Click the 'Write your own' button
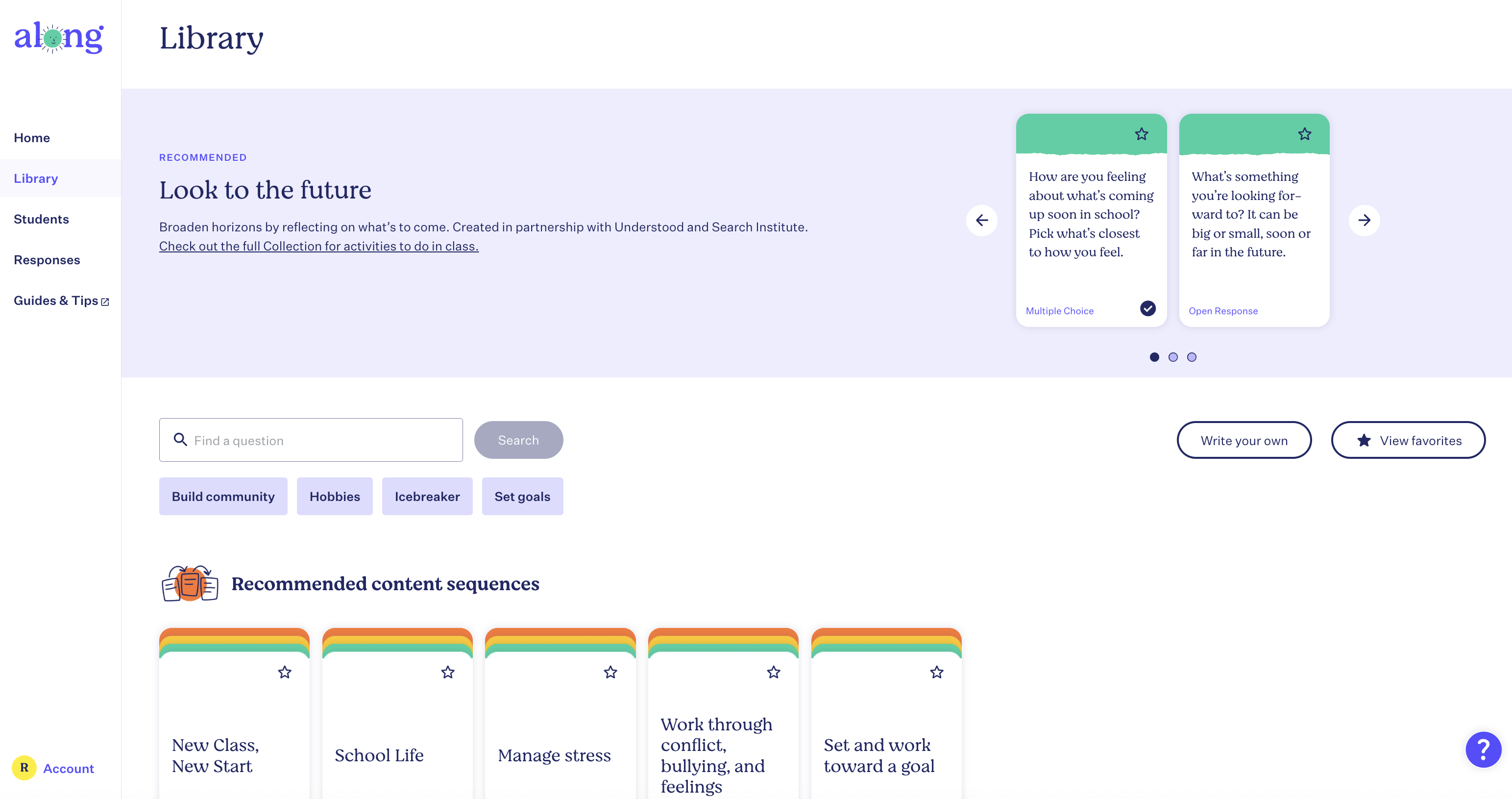Image resolution: width=1512 pixels, height=799 pixels. 1244,440
